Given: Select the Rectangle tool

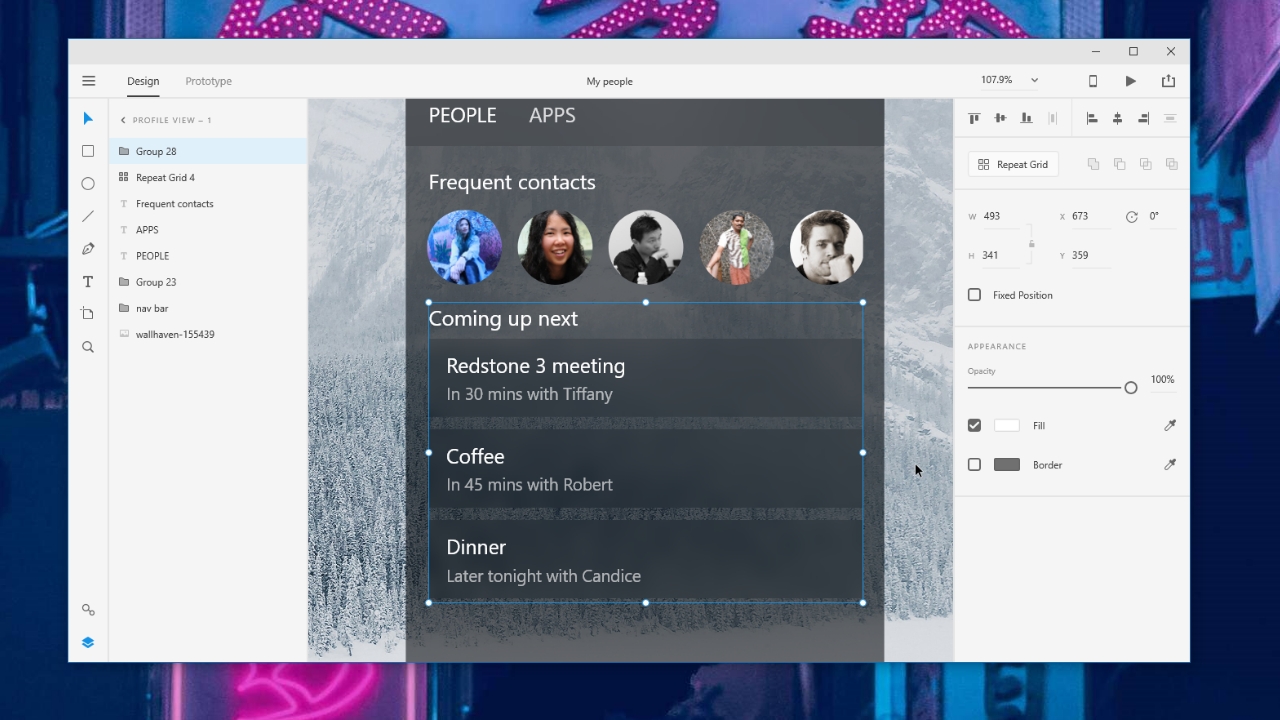Looking at the screenshot, I should click(88, 151).
